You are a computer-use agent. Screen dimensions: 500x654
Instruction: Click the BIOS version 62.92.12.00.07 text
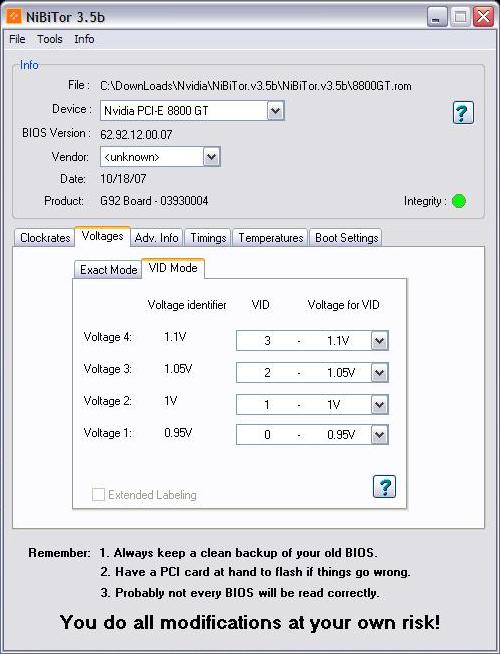136,134
